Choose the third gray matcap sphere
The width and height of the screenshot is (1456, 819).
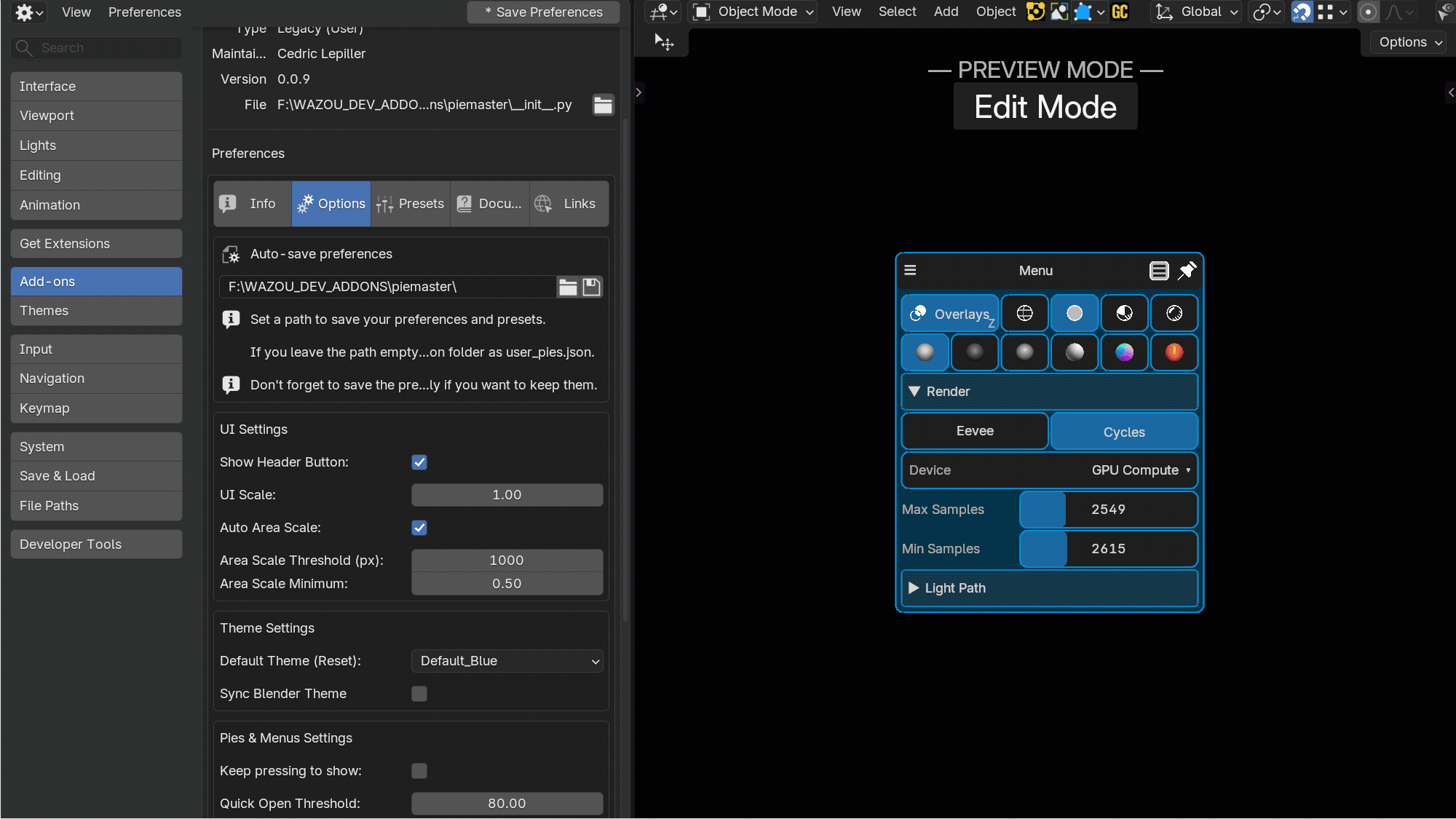1024,352
